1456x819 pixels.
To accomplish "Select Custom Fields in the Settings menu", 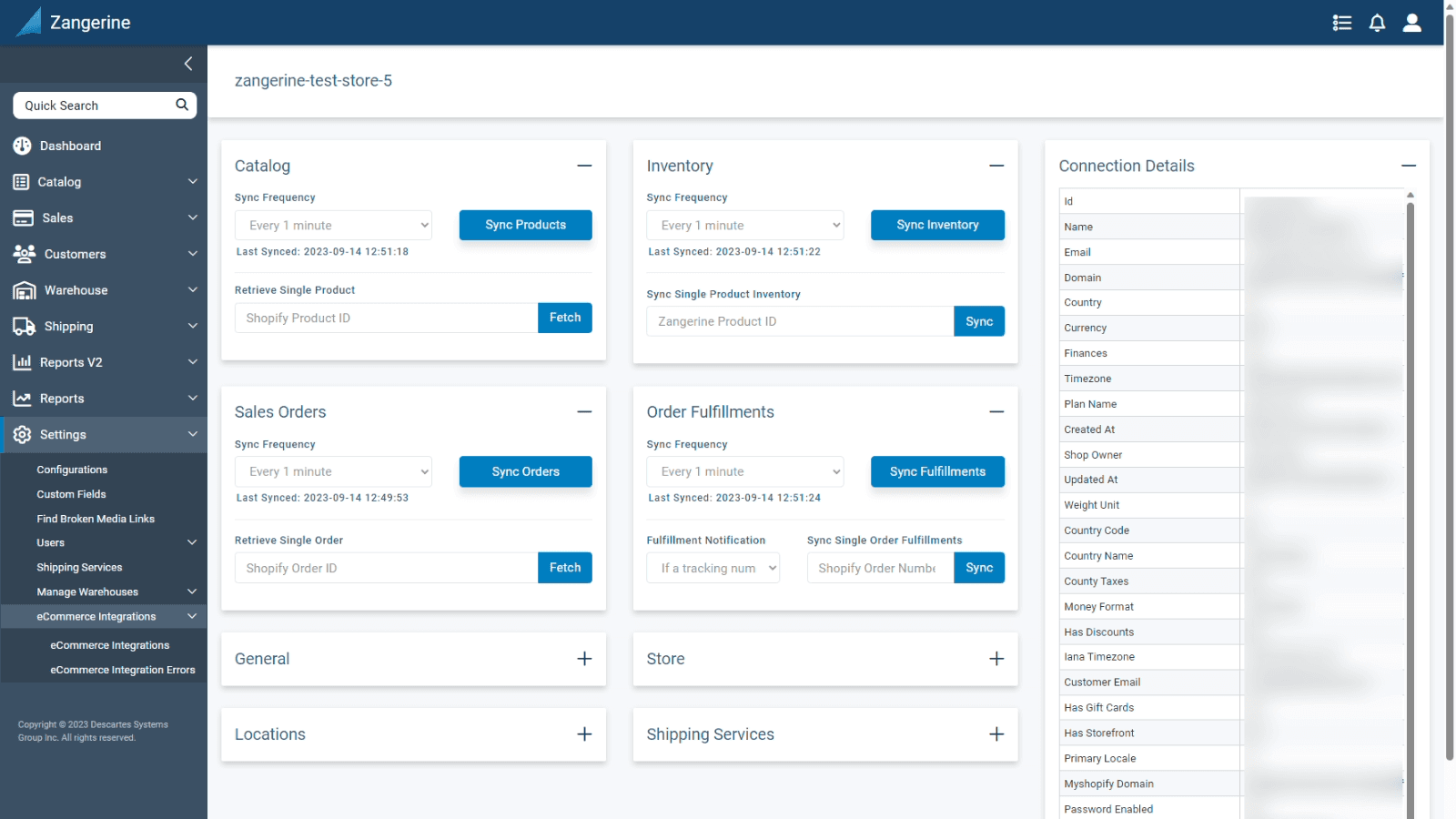I will coord(71,494).
